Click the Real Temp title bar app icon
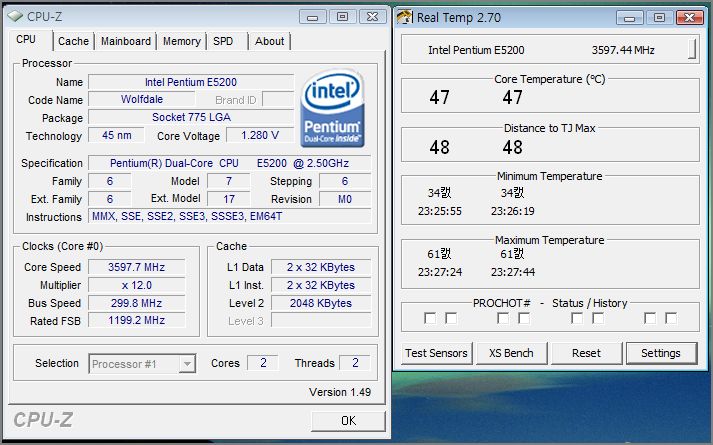The height and width of the screenshot is (445, 713). (x=404, y=17)
